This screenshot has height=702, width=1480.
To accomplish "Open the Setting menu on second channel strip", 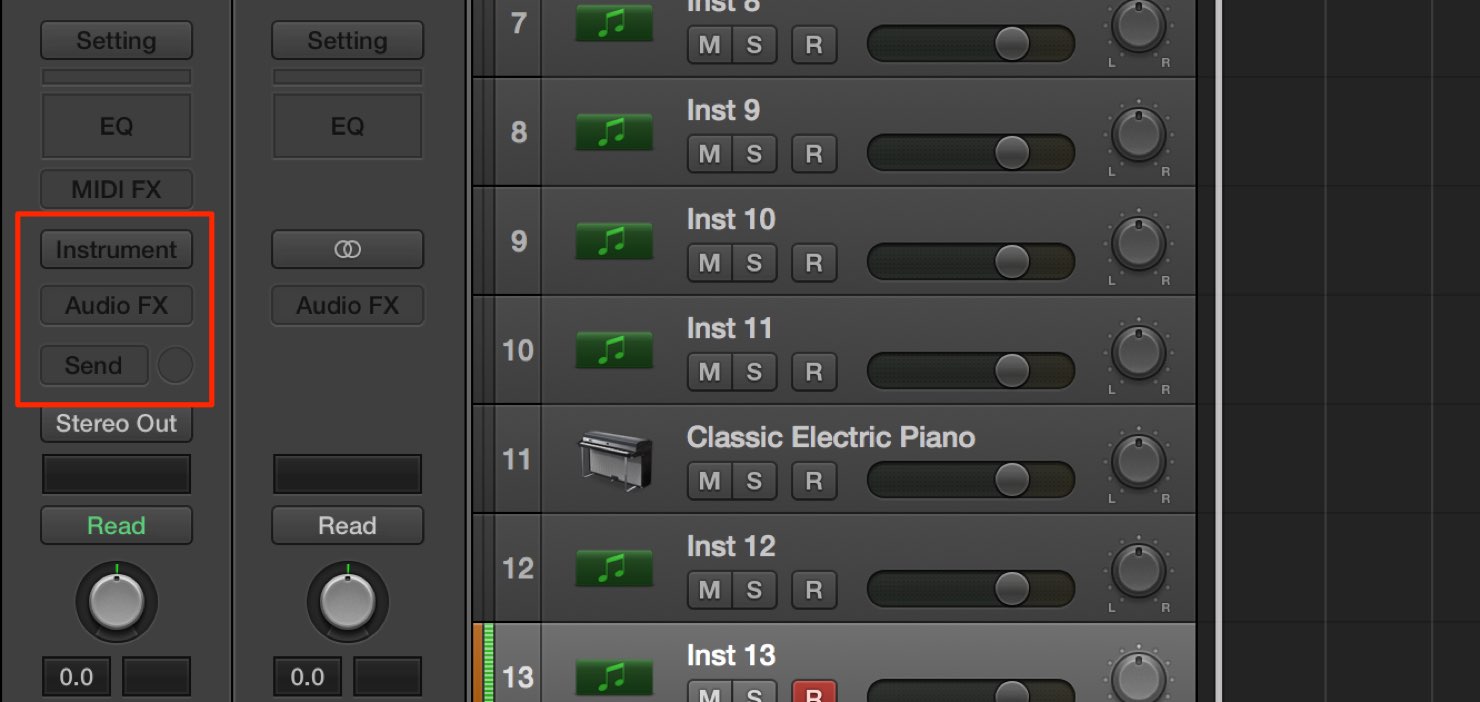I will click(x=347, y=41).
